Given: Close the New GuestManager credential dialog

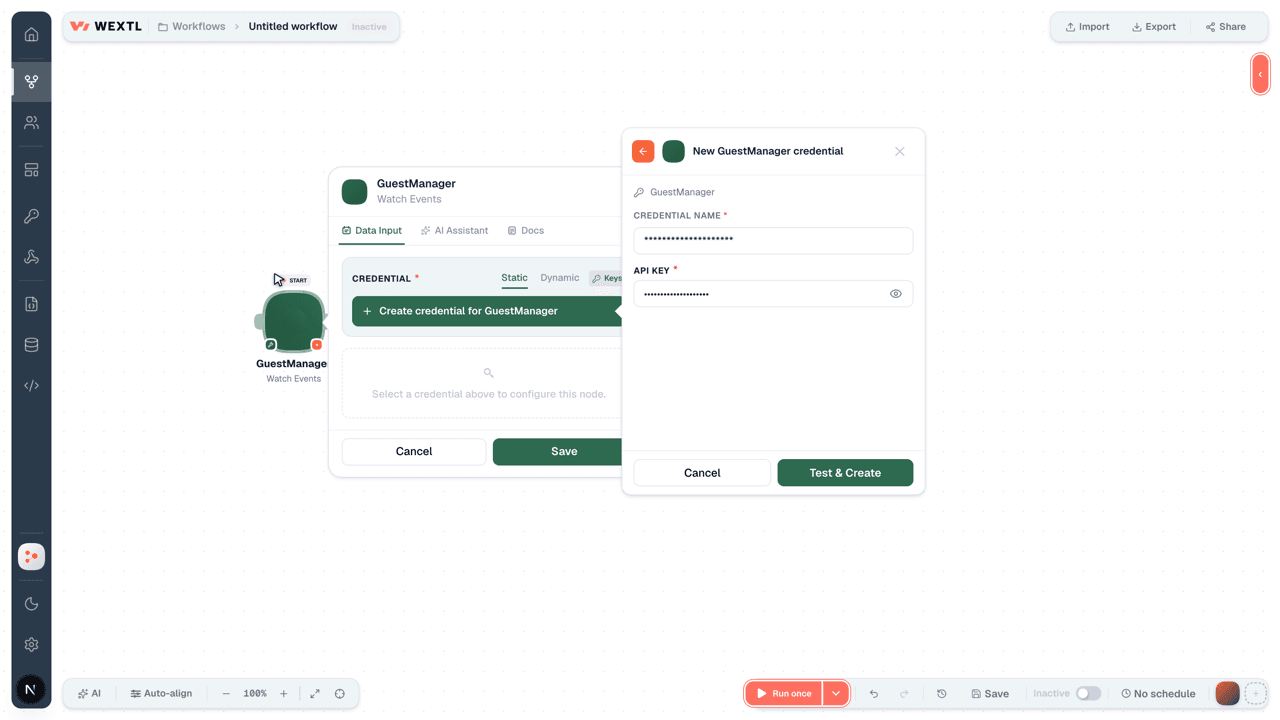Looking at the screenshot, I should pos(900,151).
